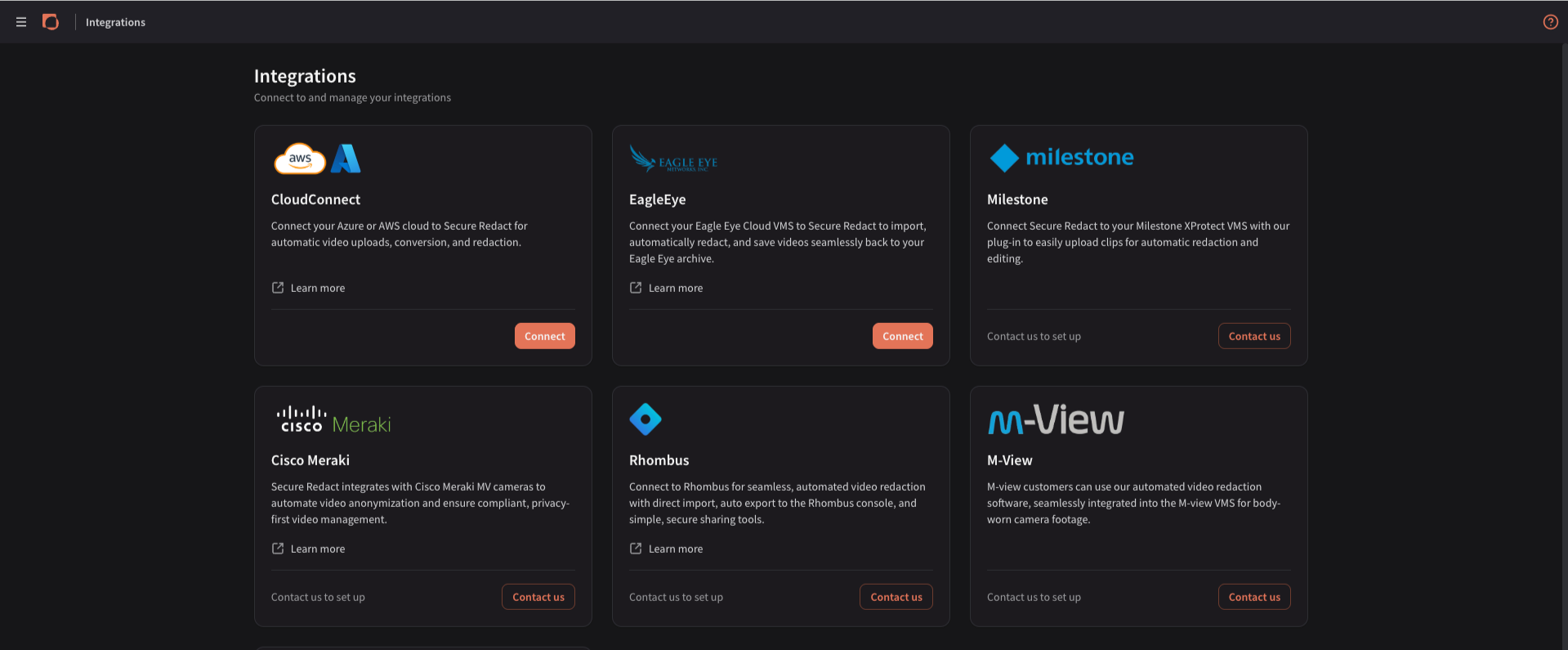
Task: Open the help question mark icon
Action: 1550,22
